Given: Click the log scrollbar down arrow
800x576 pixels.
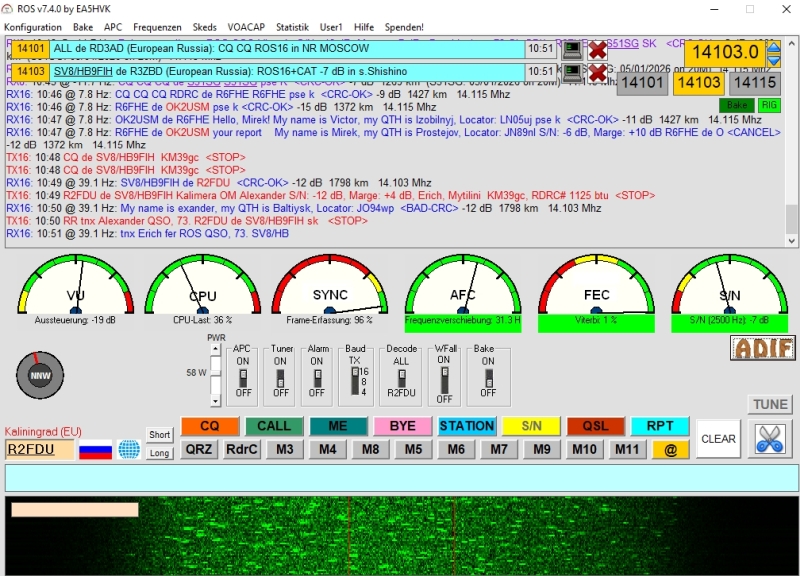Looking at the screenshot, I should (791, 241).
